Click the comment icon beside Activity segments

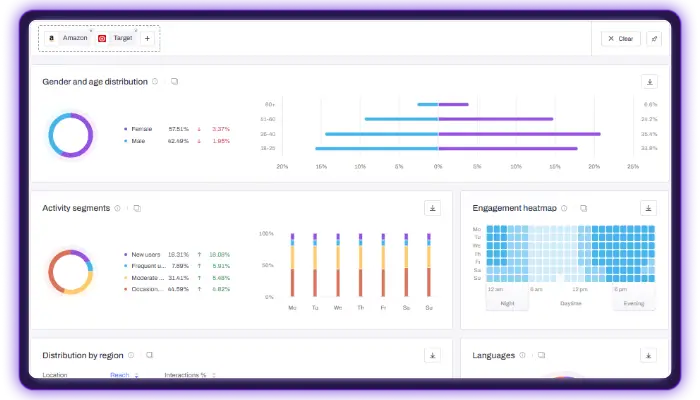(137, 208)
